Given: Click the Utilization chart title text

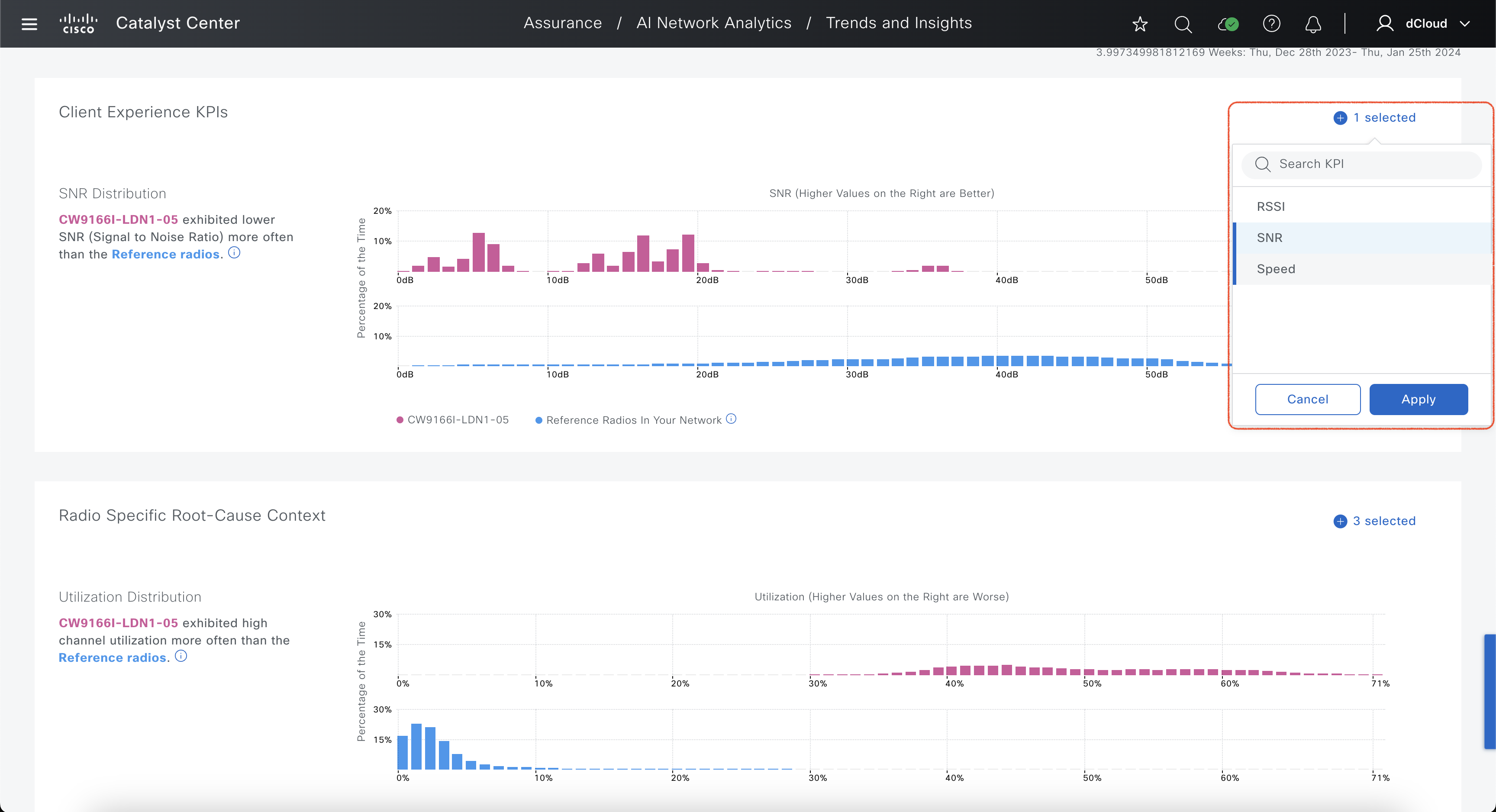Looking at the screenshot, I should [882, 596].
